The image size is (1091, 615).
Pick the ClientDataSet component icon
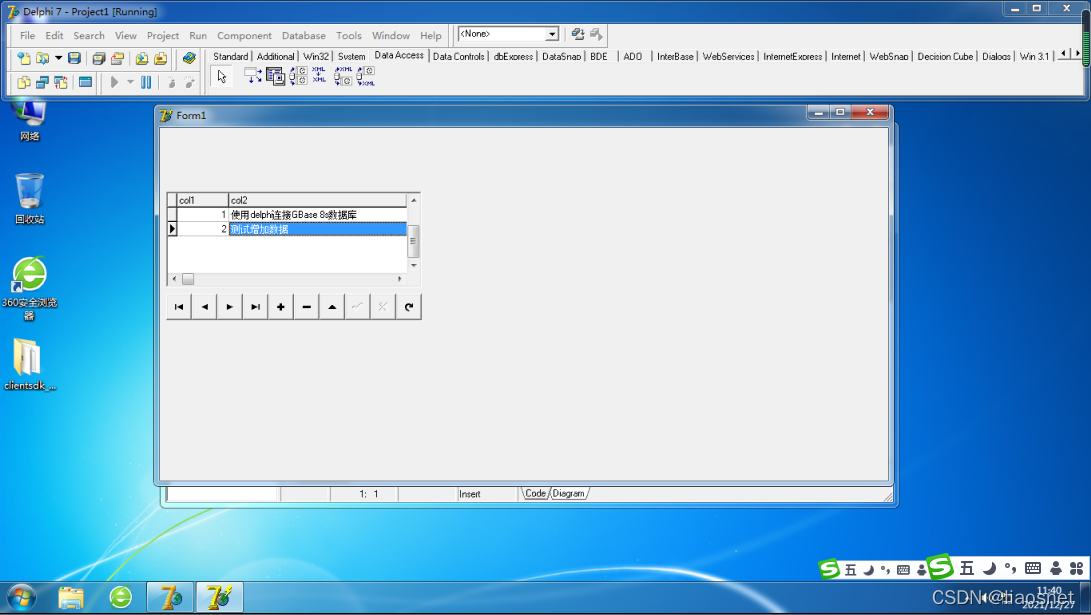tap(276, 76)
